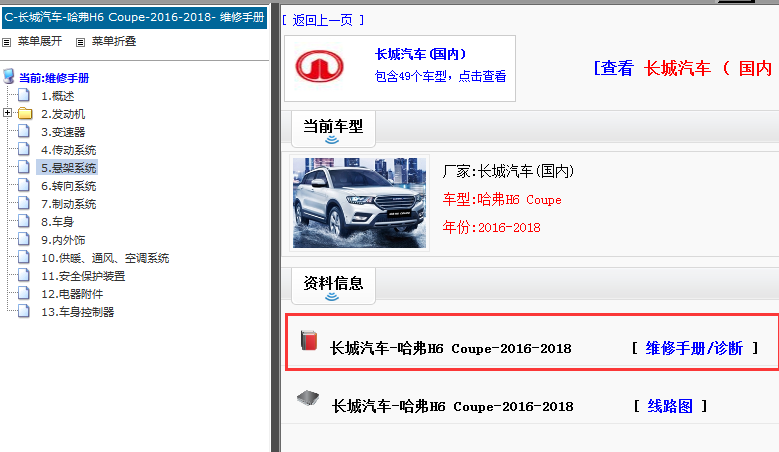Select the highlighted 5.悬架系统 item
The width and height of the screenshot is (779, 452).
click(x=68, y=168)
